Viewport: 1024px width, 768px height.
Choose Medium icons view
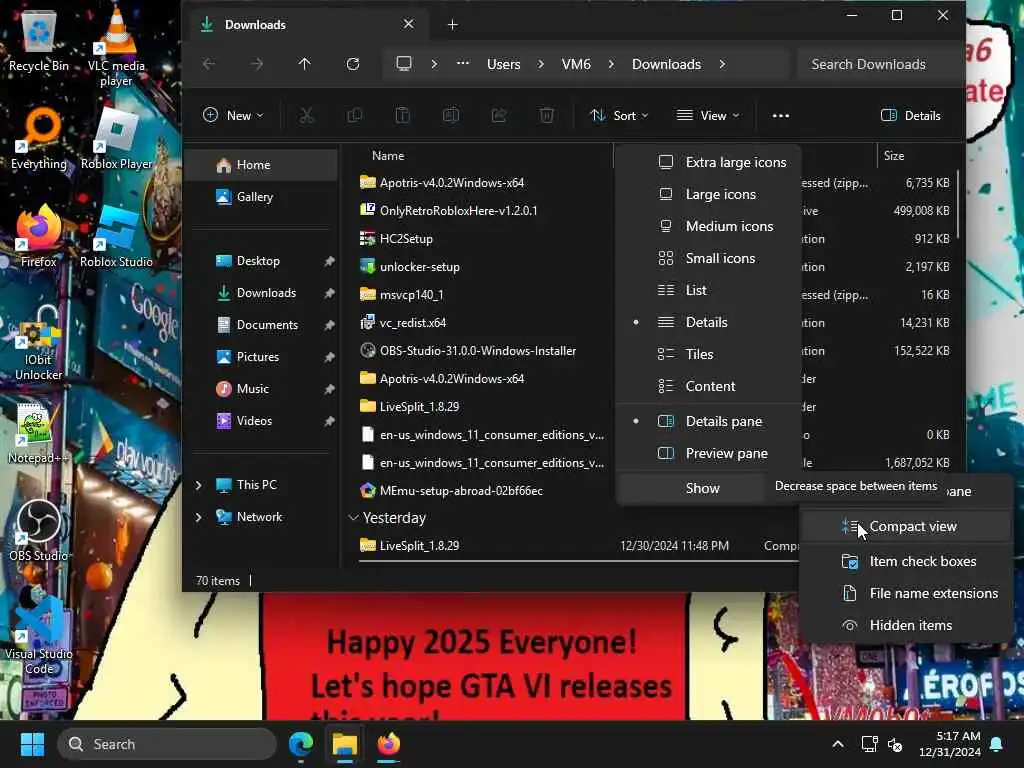click(x=709, y=226)
